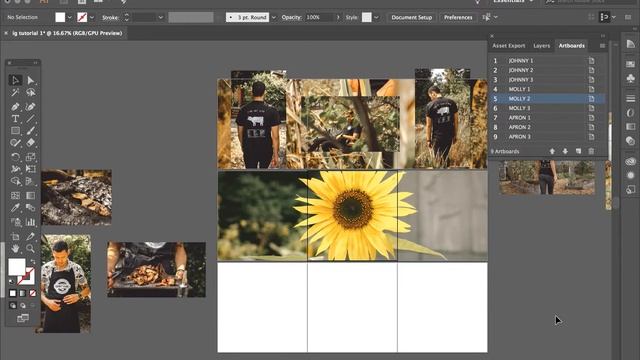640x360 pixels.
Task: Select the Zoom tool
Action: 31,248
